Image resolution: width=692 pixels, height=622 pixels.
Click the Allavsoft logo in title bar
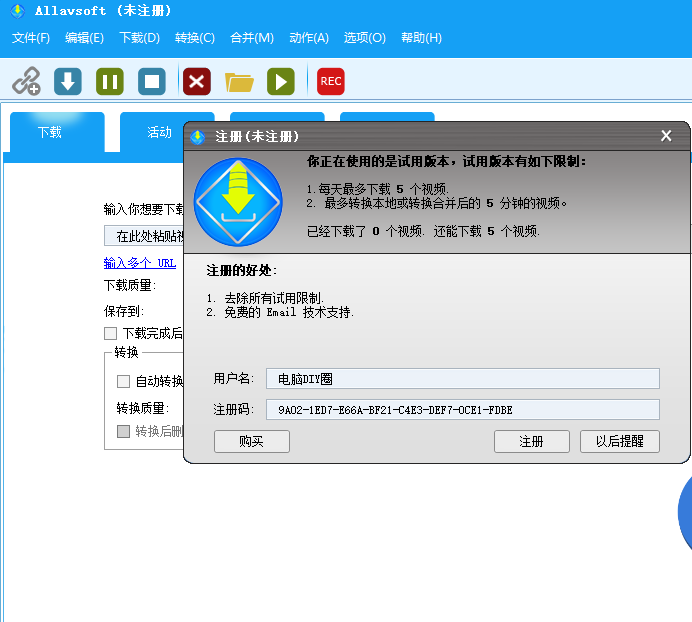(18, 11)
